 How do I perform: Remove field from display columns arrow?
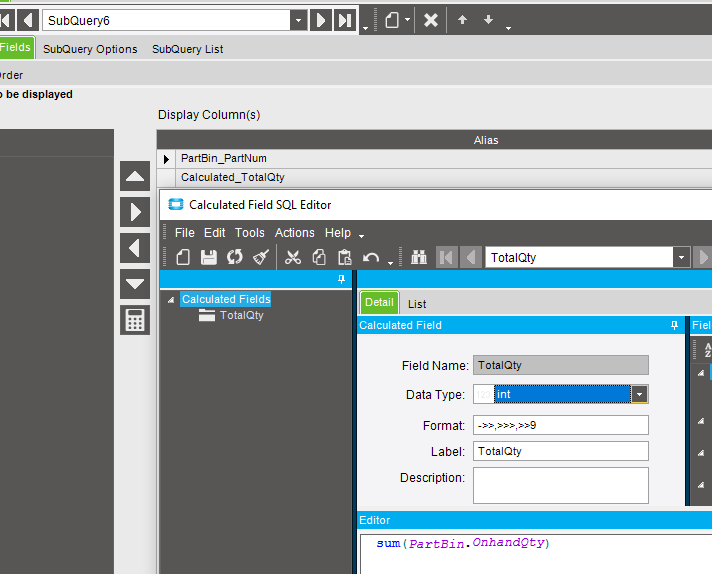pos(135,248)
